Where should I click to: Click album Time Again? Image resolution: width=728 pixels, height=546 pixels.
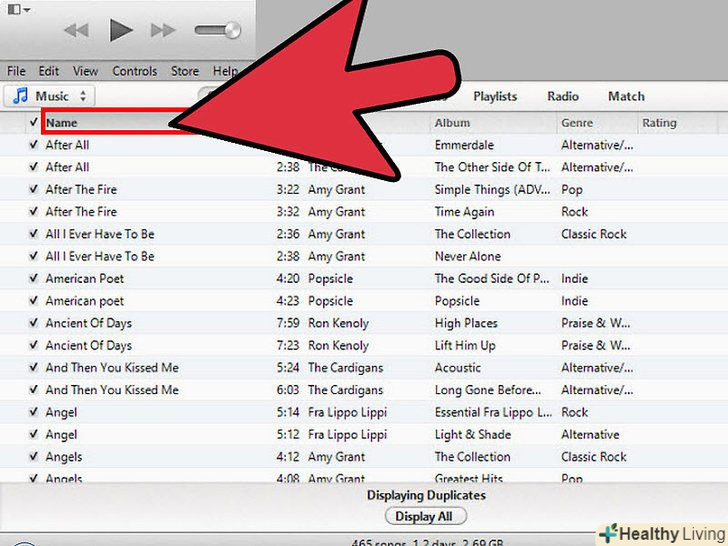point(464,212)
